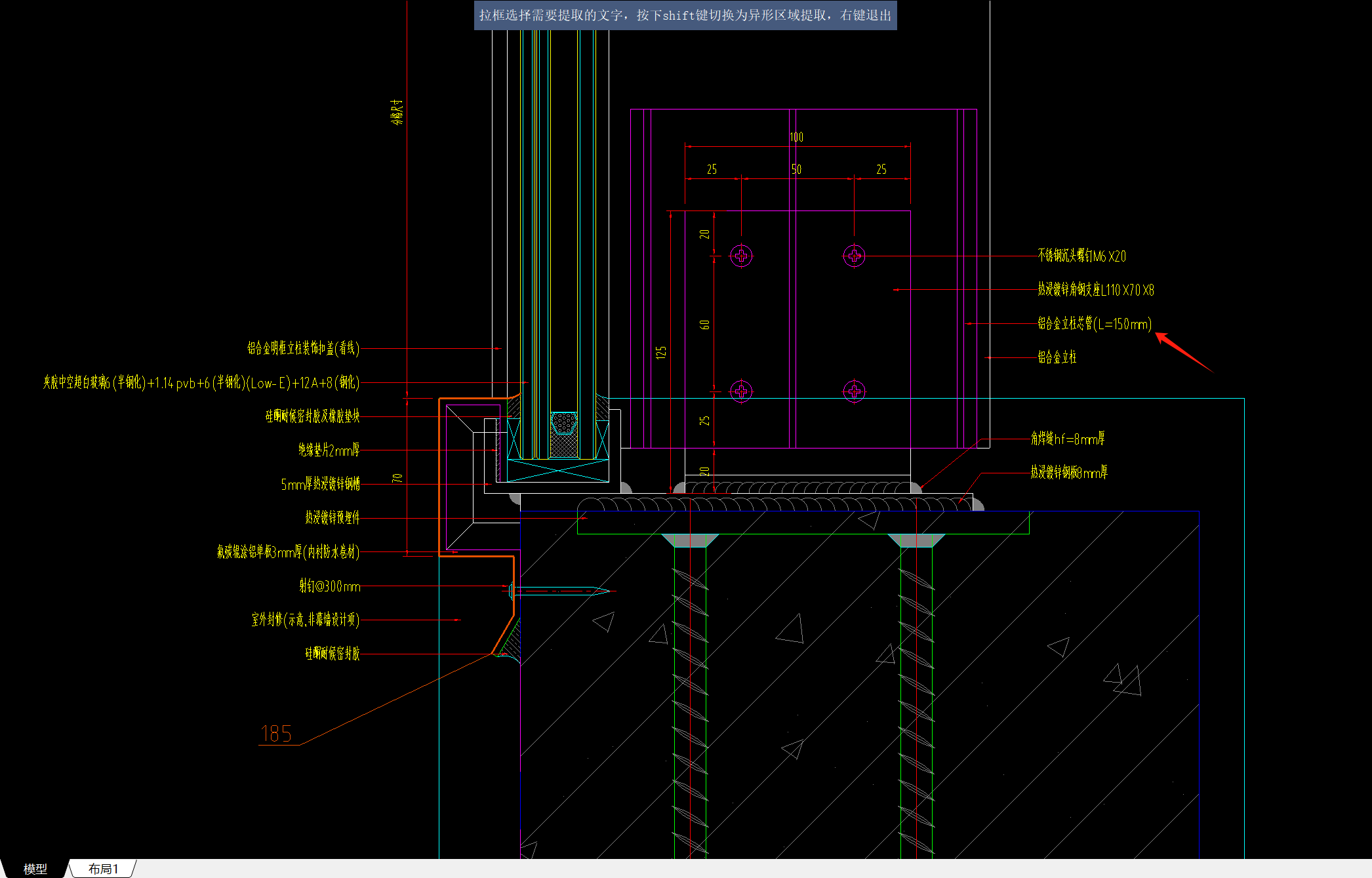This screenshot has width=1372, height=878.
Task: Click the top-right countersunk screw symbol
Action: click(x=854, y=256)
